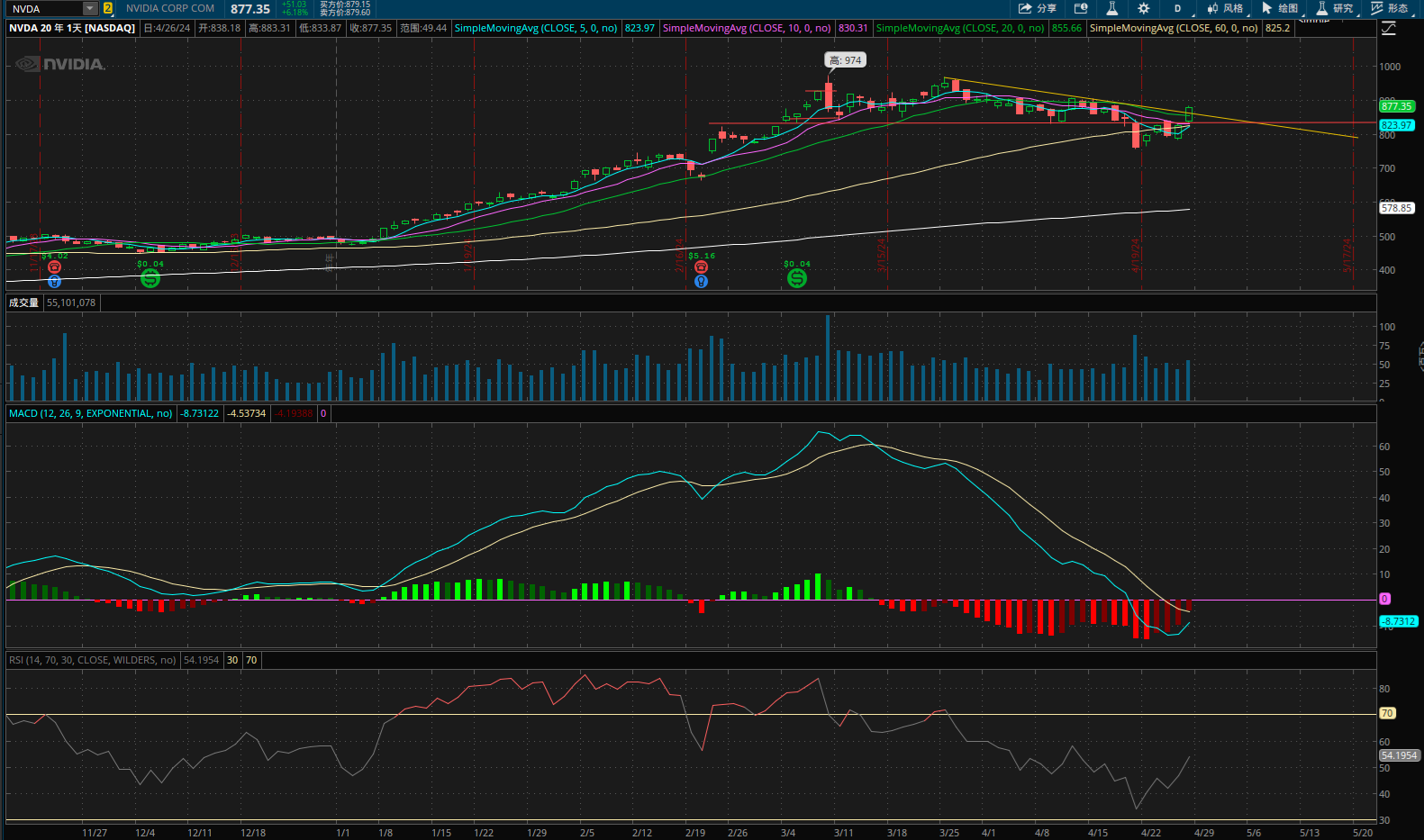Open the quick time frames calendar icon
This screenshot has height=840, width=1424.
click(x=1081, y=8)
